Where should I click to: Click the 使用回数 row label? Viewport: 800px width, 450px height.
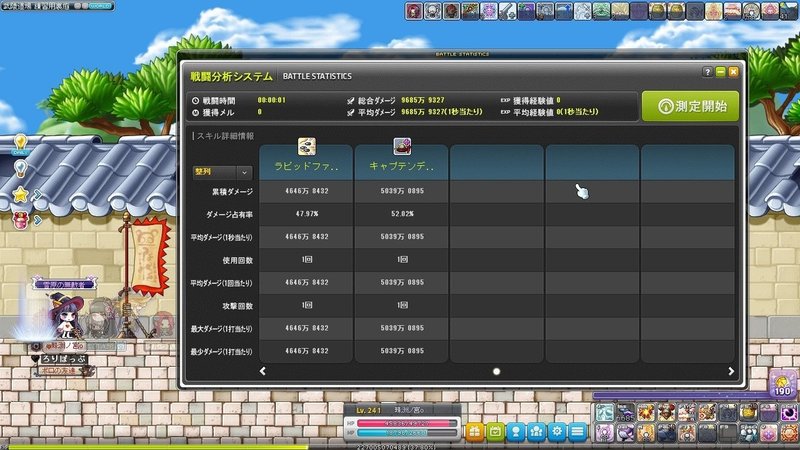(237, 260)
